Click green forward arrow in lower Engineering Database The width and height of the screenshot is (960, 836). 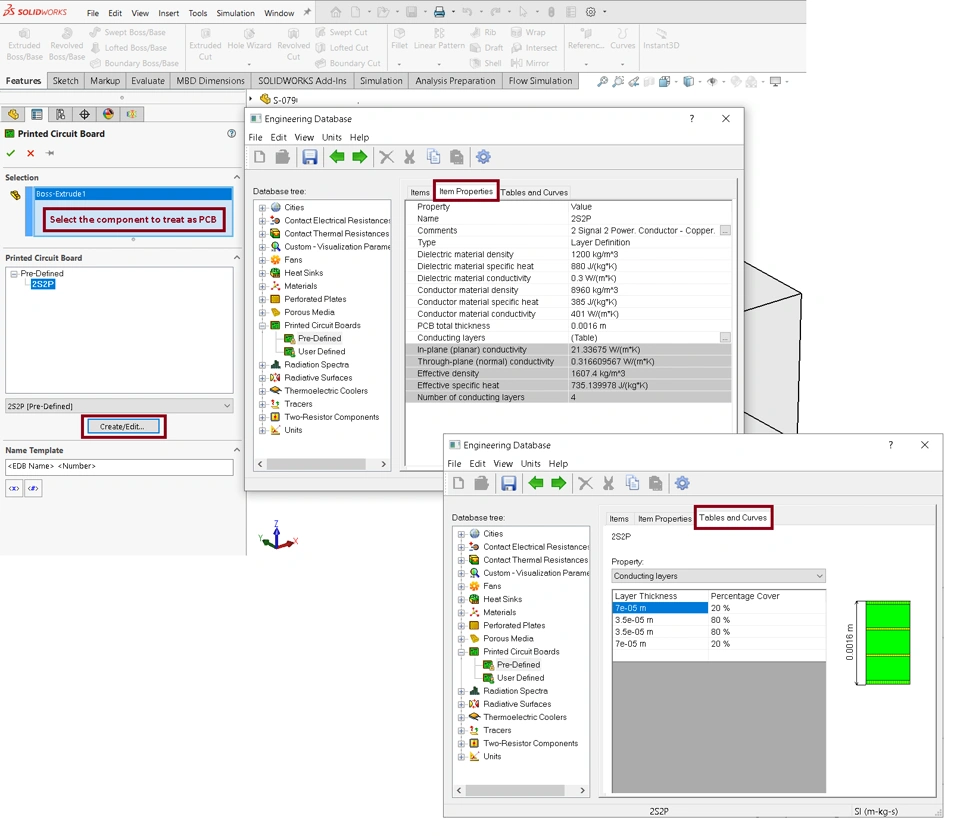559,483
